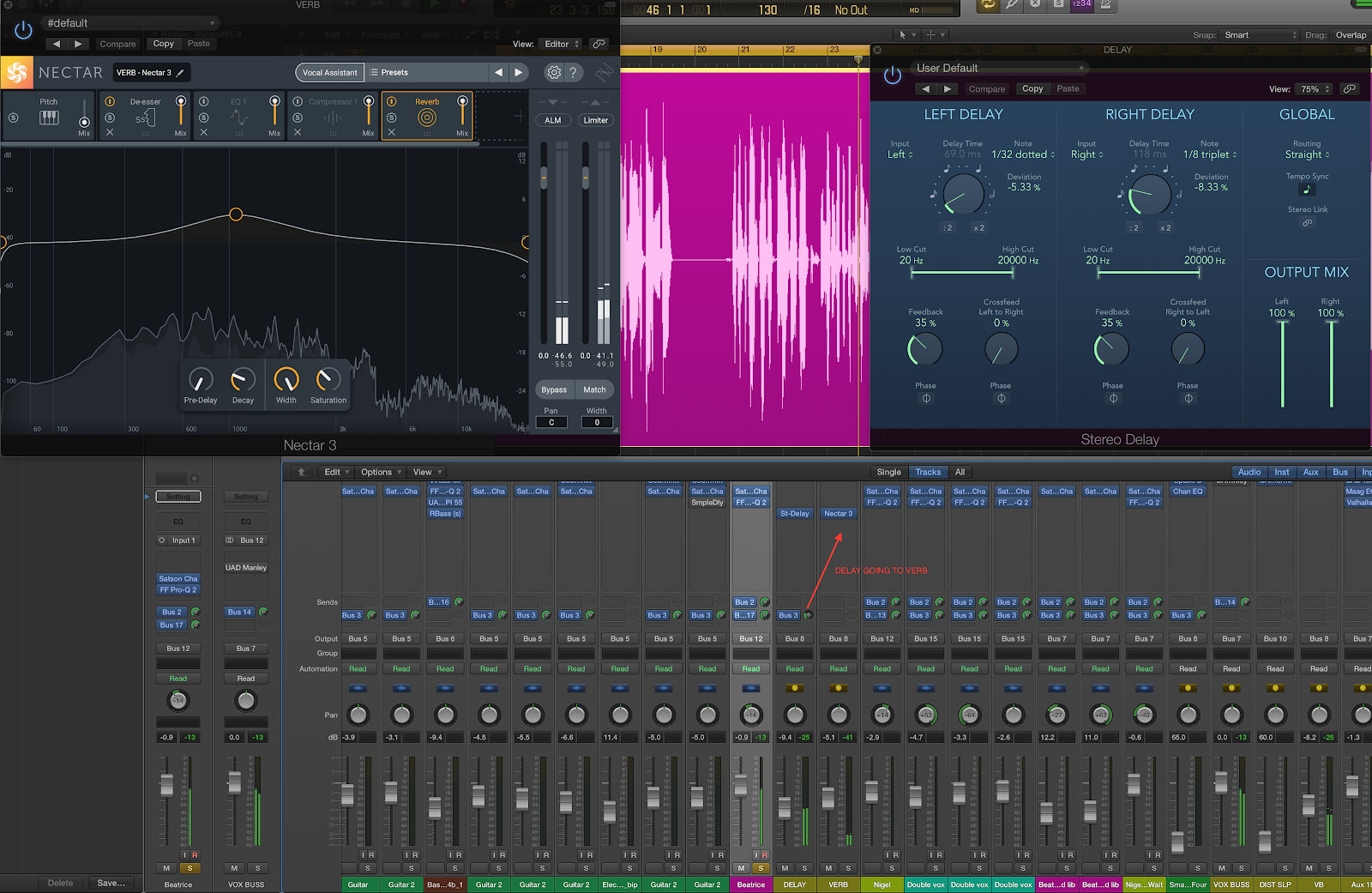Halve the Left Delay time with :2
Screen dimensions: 1372x893
[x=948, y=228]
